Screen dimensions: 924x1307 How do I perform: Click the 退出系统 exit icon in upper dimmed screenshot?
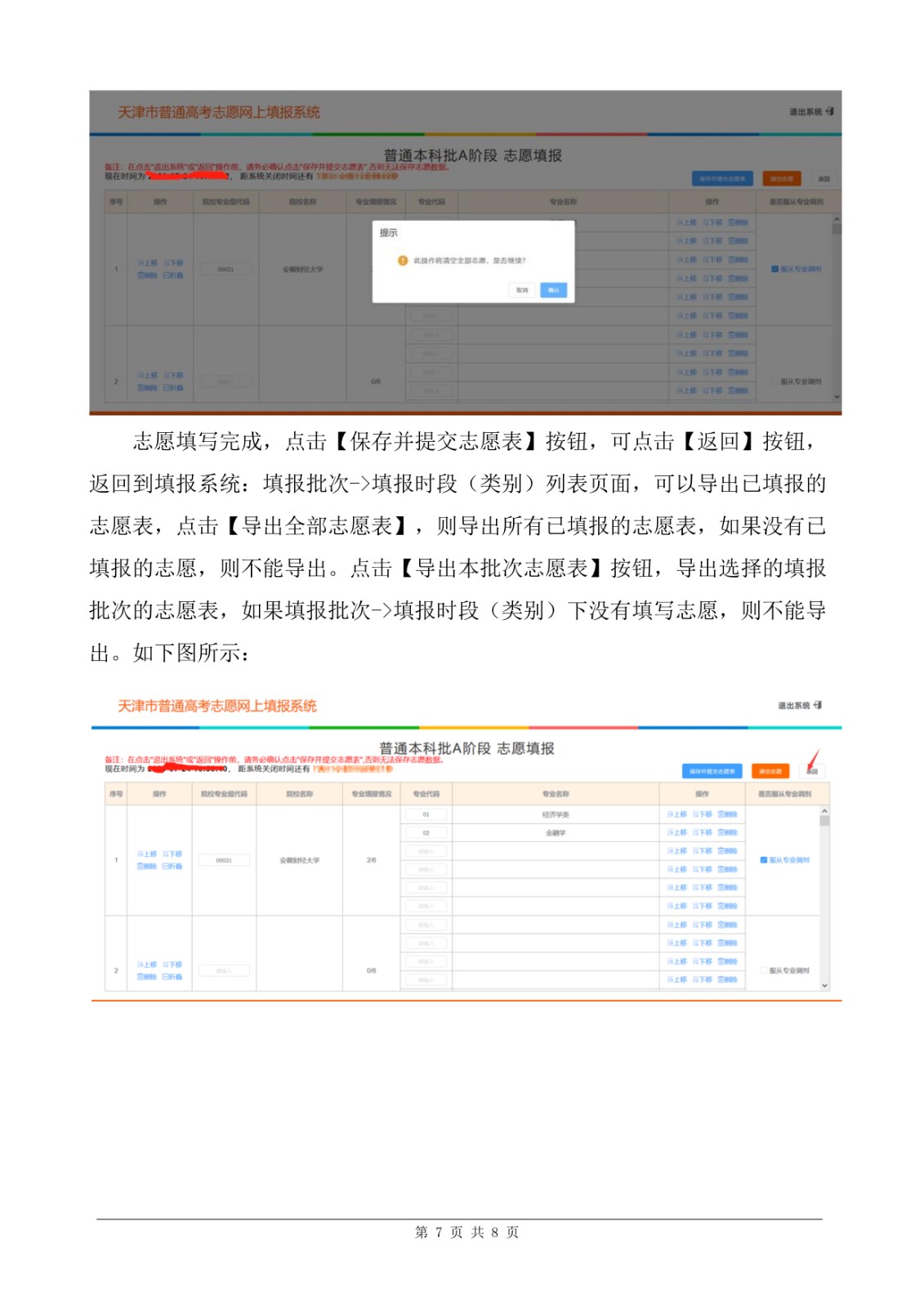[x=829, y=111]
